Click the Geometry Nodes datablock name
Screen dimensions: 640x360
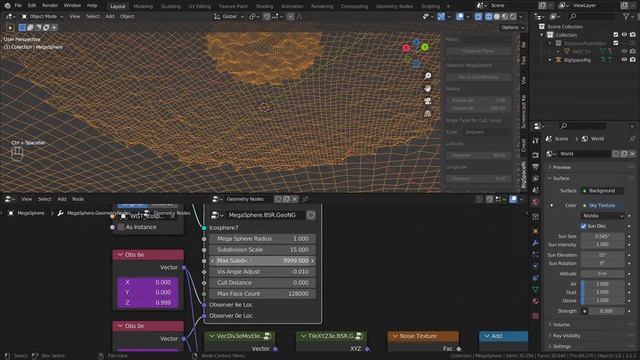pos(245,199)
